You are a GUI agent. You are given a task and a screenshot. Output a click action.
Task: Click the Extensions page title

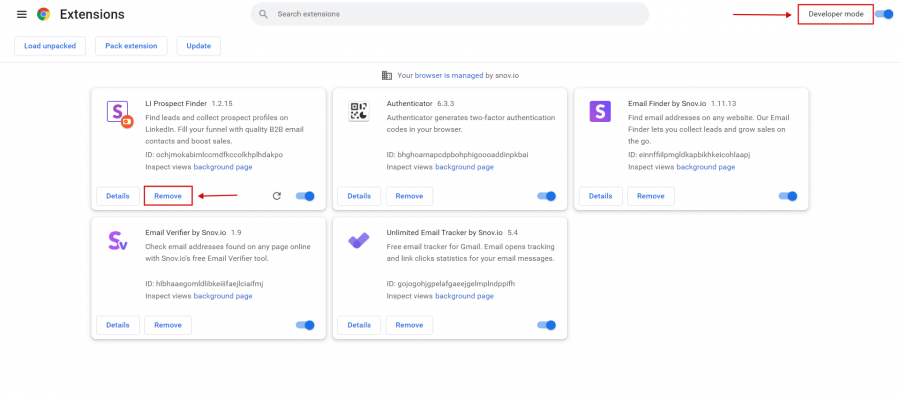(x=92, y=14)
